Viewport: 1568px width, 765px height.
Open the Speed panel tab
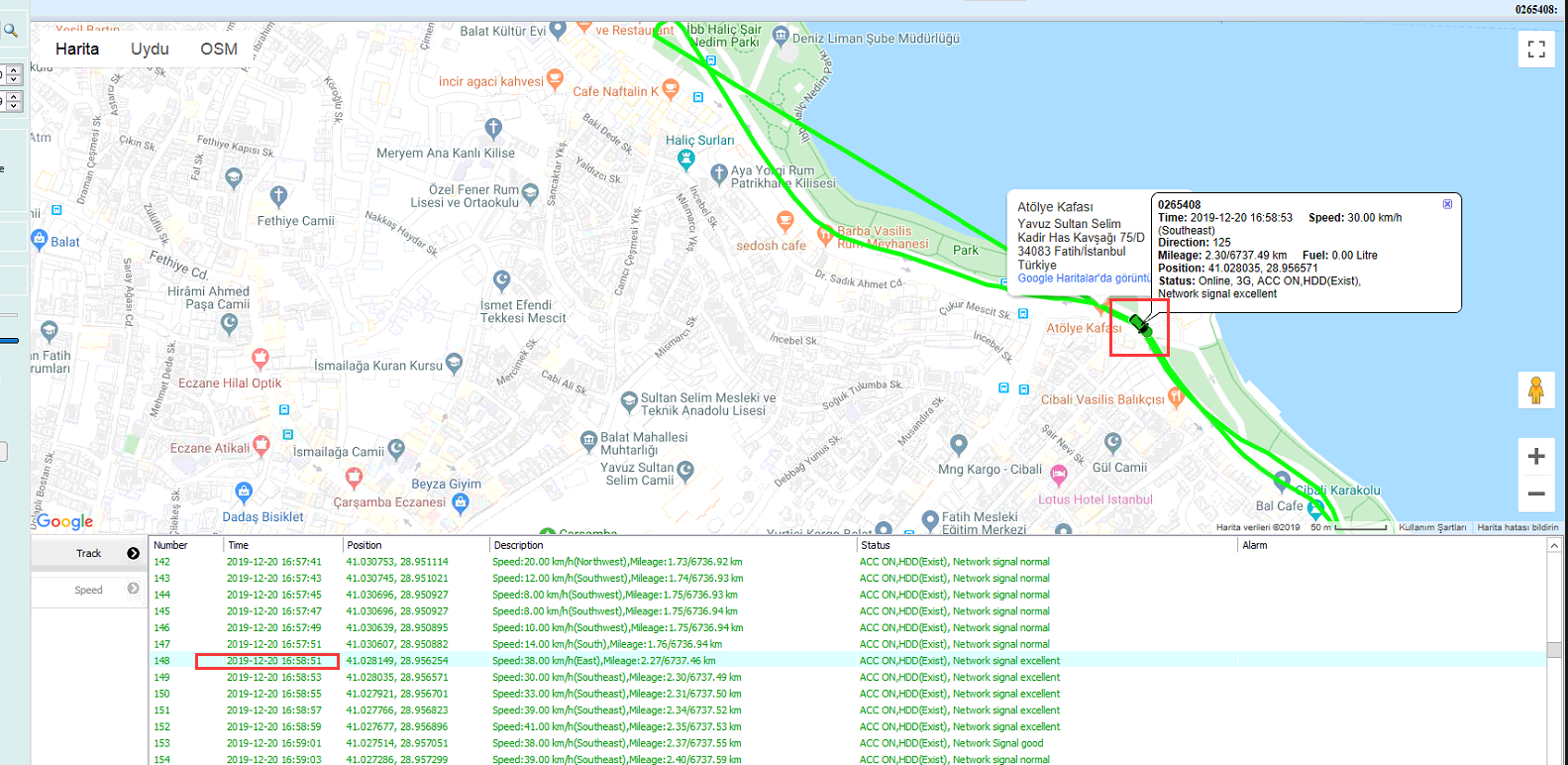tap(88, 590)
